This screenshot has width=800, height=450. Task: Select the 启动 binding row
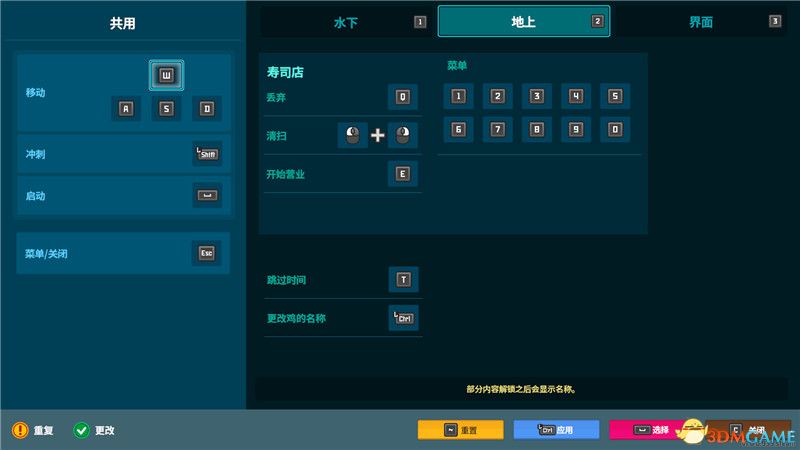(x=124, y=195)
